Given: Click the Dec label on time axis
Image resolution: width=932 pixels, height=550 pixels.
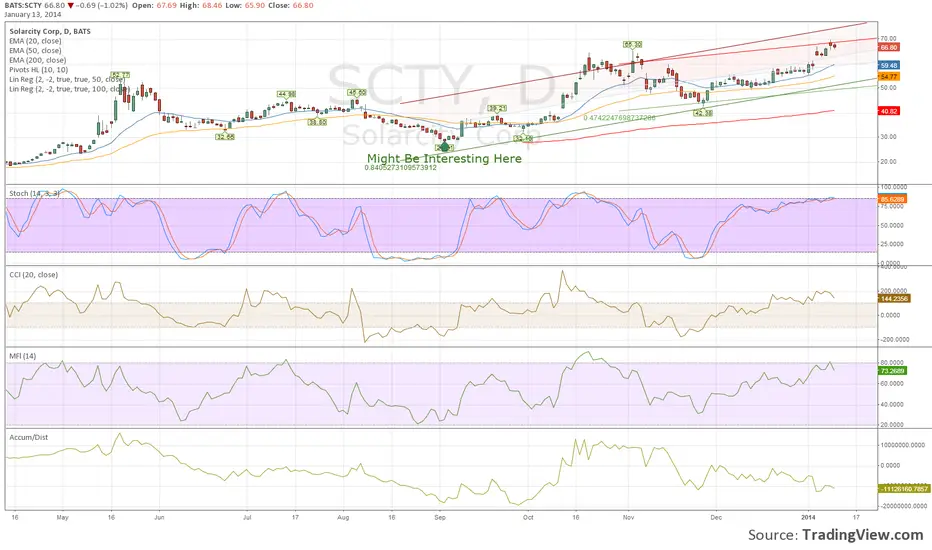Looking at the screenshot, I should tap(716, 517).
